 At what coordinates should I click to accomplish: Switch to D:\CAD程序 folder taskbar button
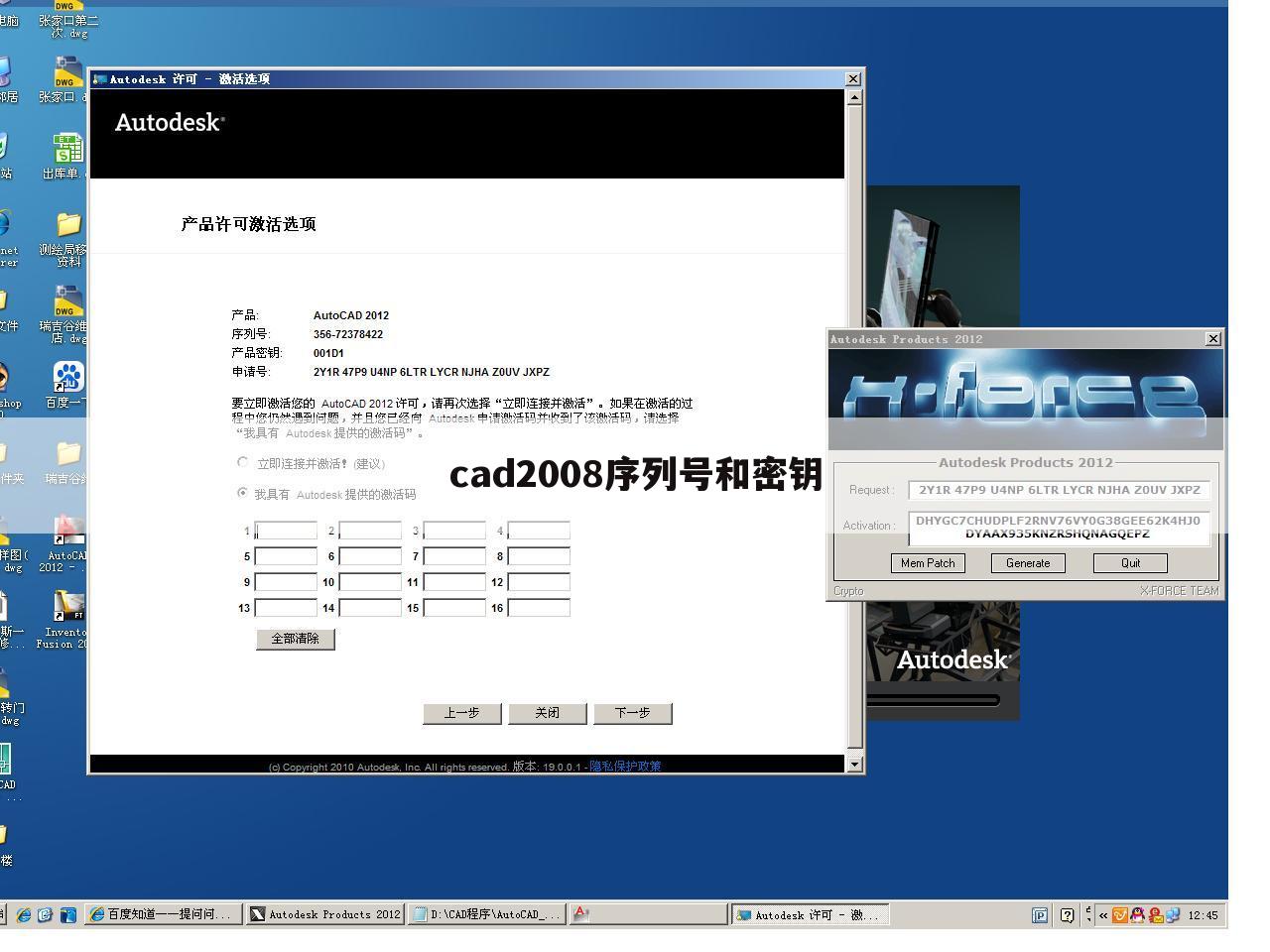click(487, 914)
